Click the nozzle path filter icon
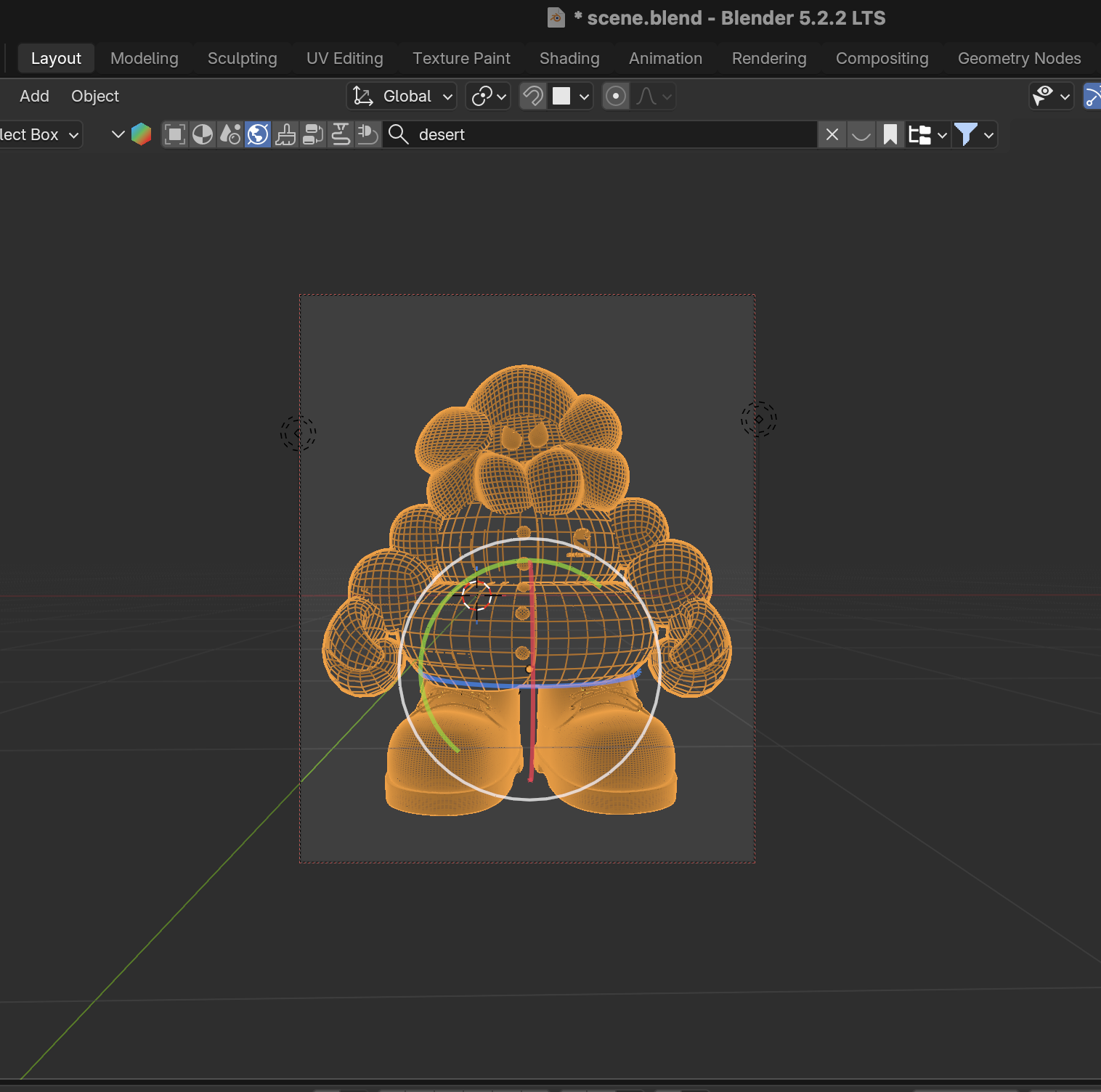1101x1092 pixels. click(x=341, y=134)
